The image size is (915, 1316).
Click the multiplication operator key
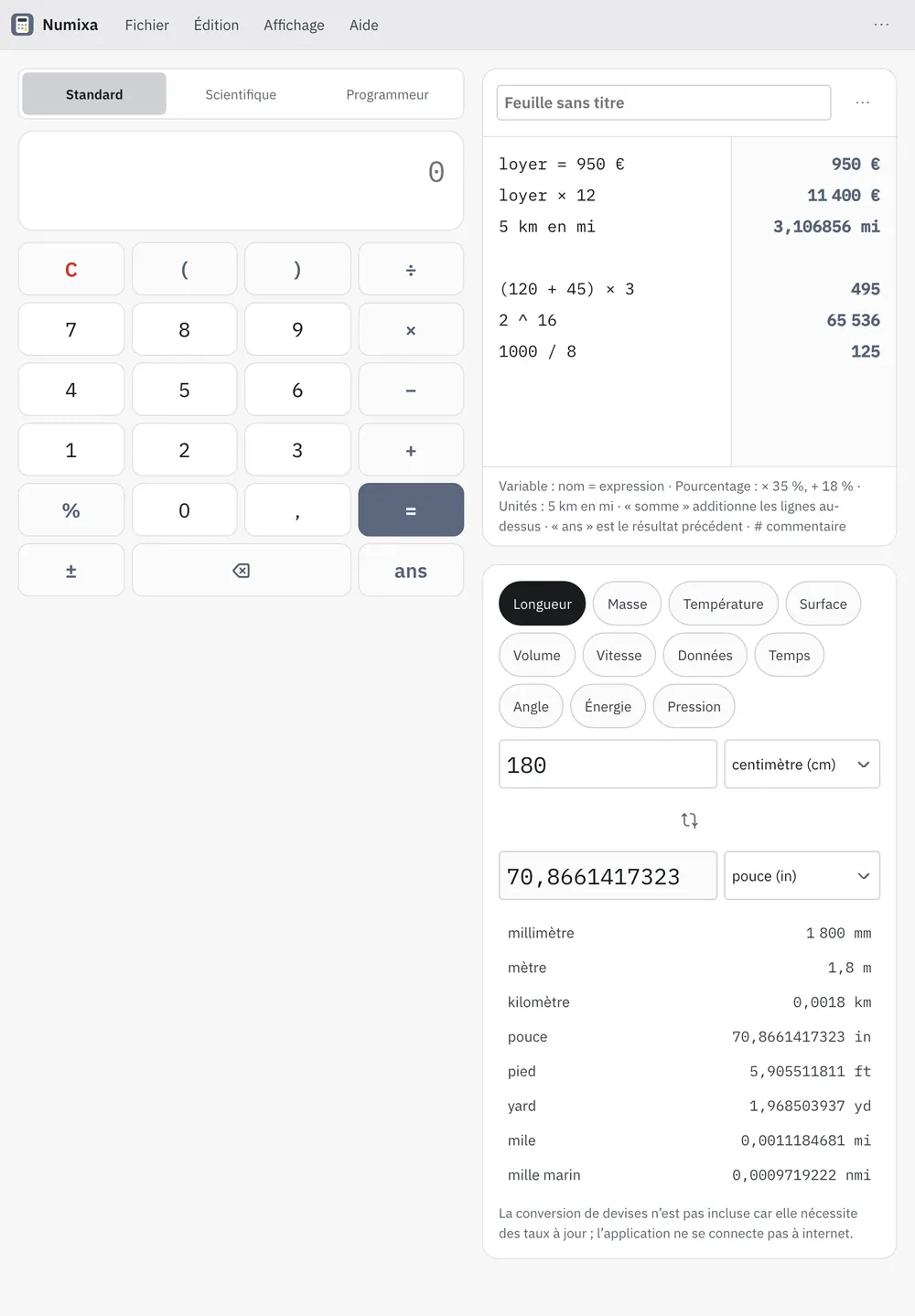coord(411,329)
